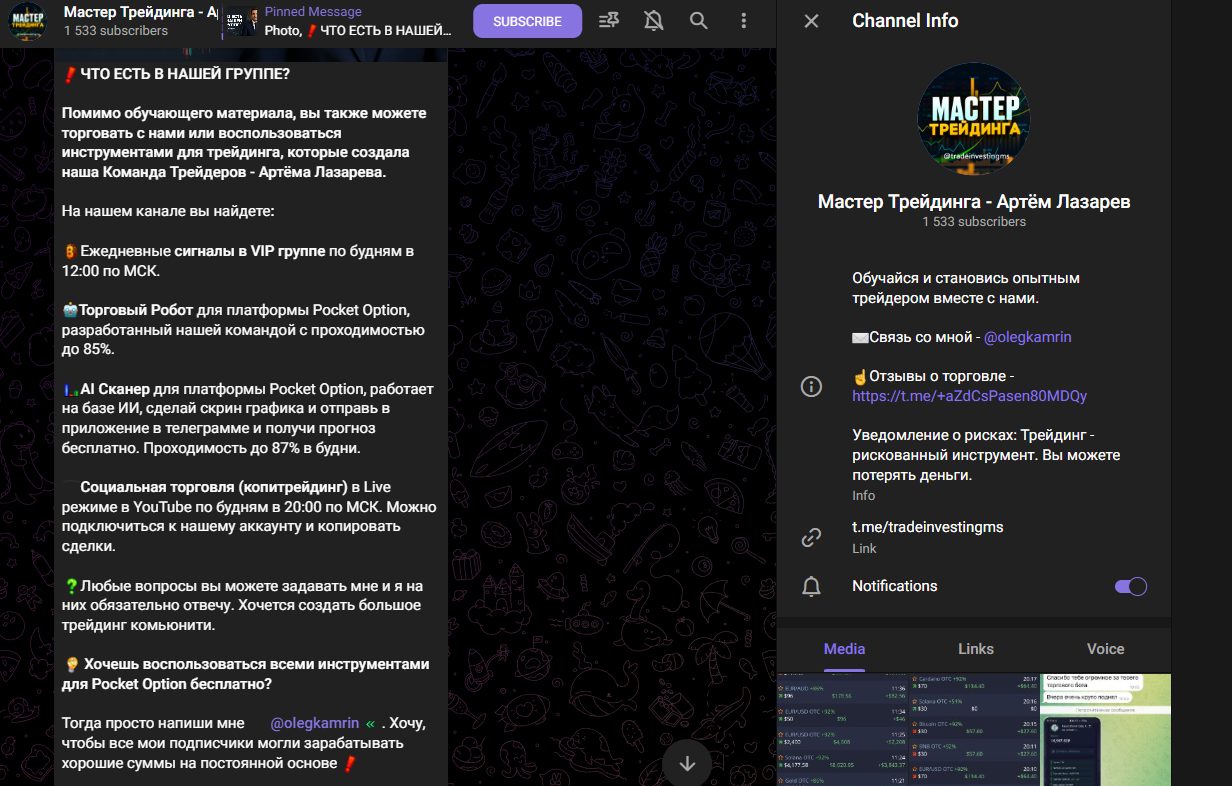Click the bell icon beside Notifications
The image size is (1232, 786).
tap(811, 587)
